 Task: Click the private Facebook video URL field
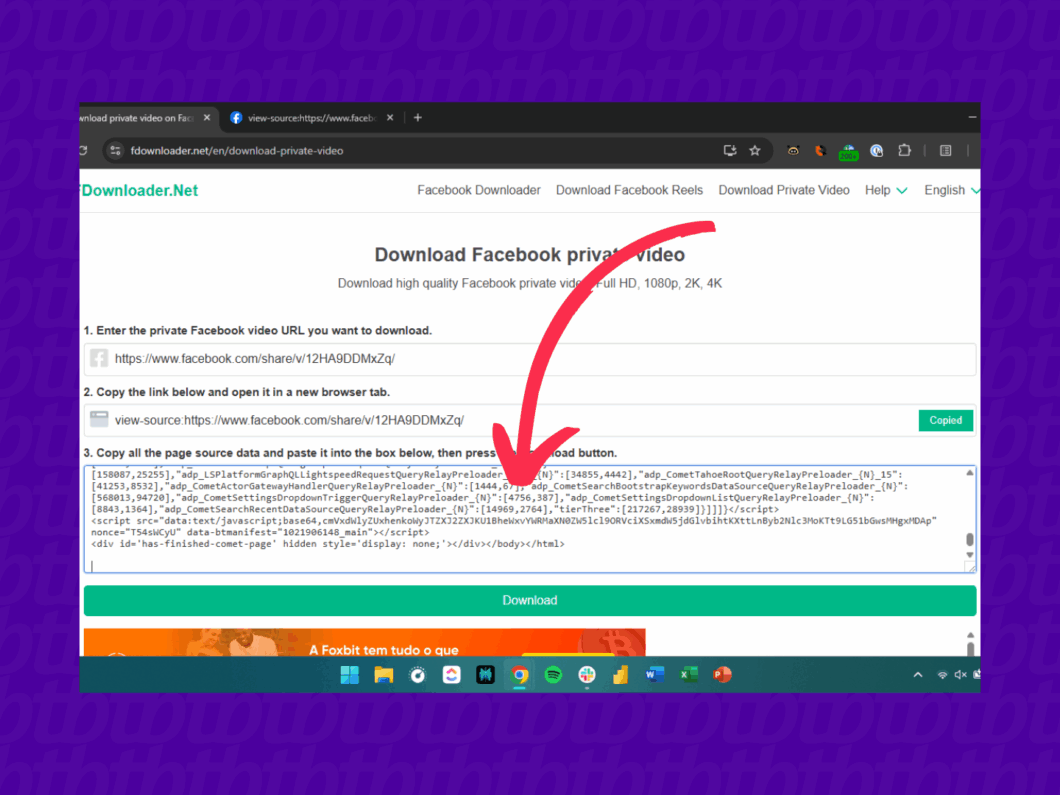coord(530,359)
